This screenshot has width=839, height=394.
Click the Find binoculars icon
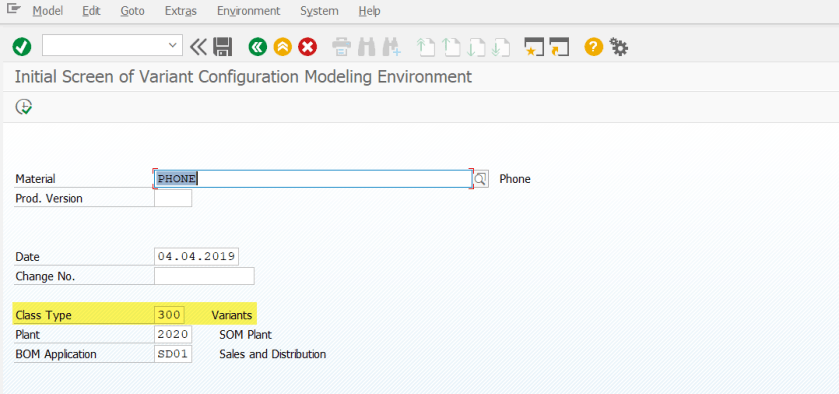(367, 47)
